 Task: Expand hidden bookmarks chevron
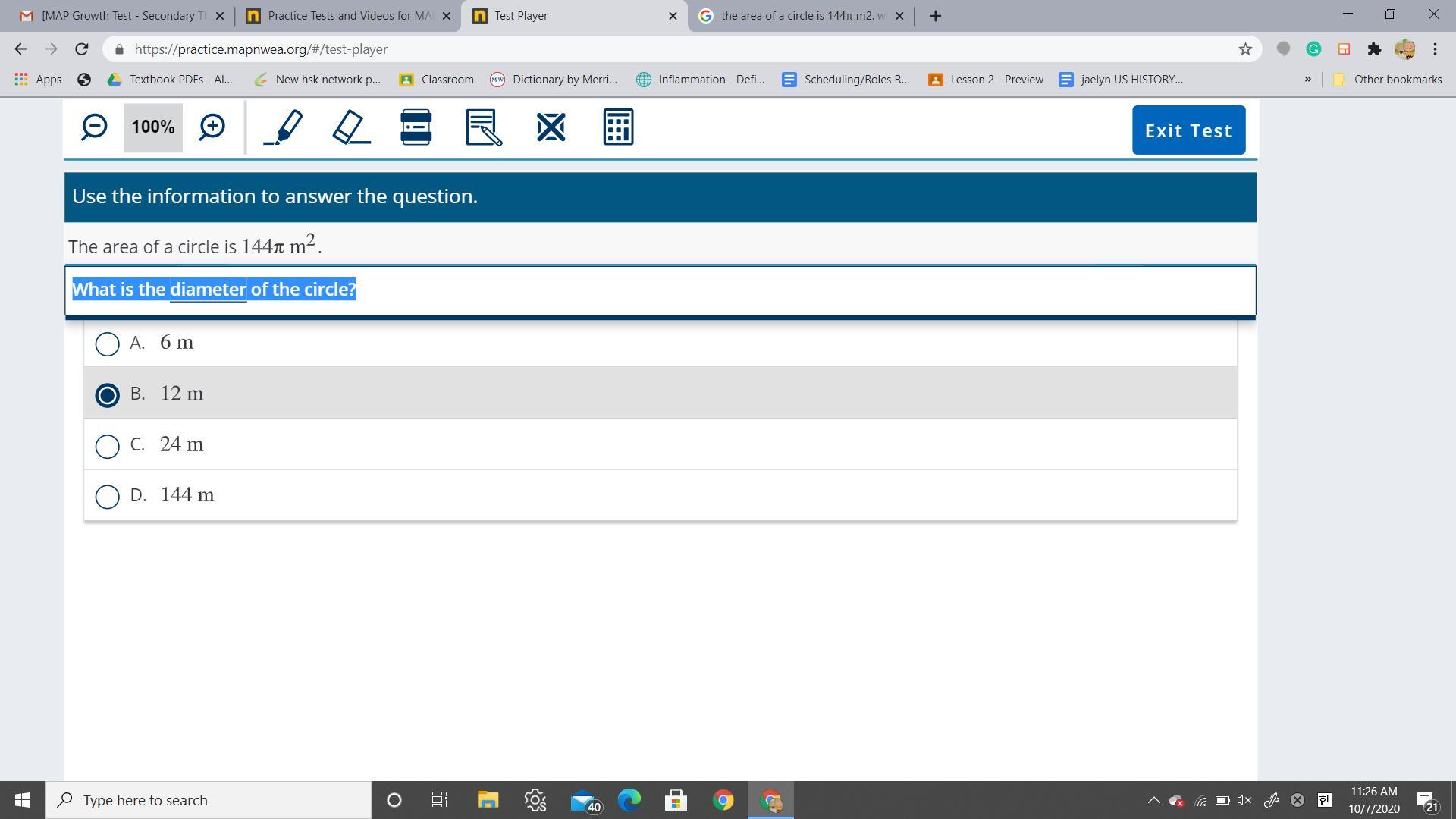pyautogui.click(x=1307, y=79)
